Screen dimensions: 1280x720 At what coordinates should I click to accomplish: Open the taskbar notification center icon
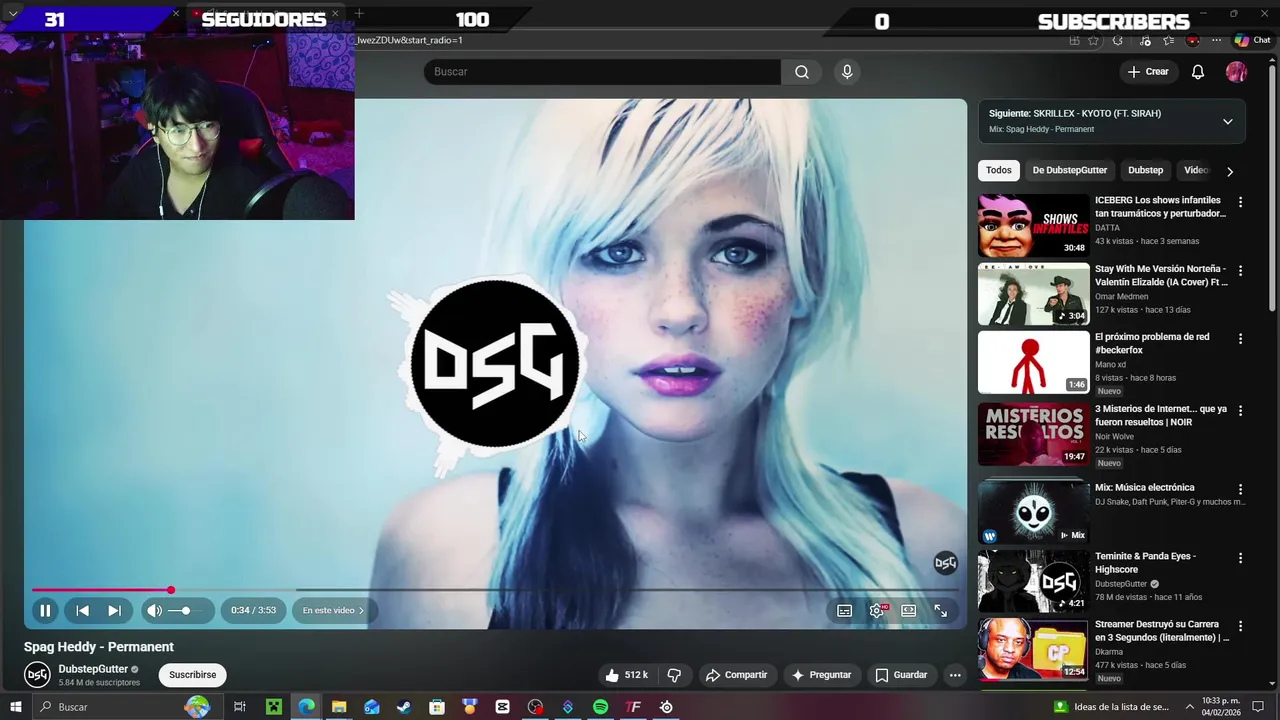[x=1258, y=707]
